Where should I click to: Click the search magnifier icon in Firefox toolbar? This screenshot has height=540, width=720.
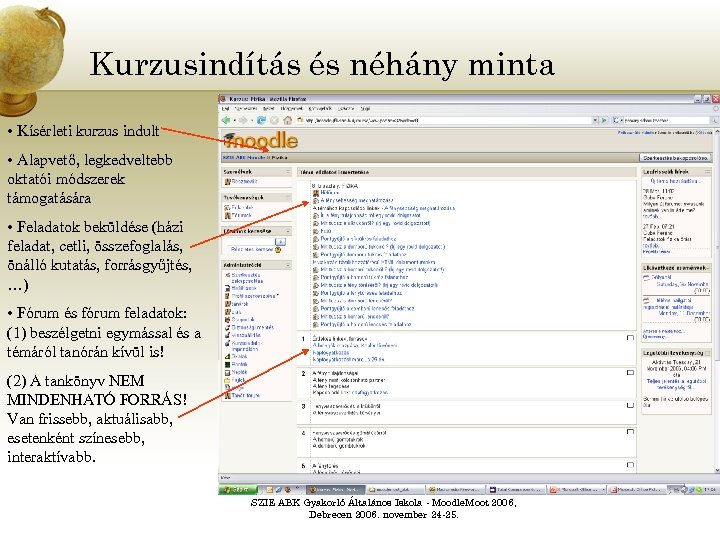(x=715, y=120)
